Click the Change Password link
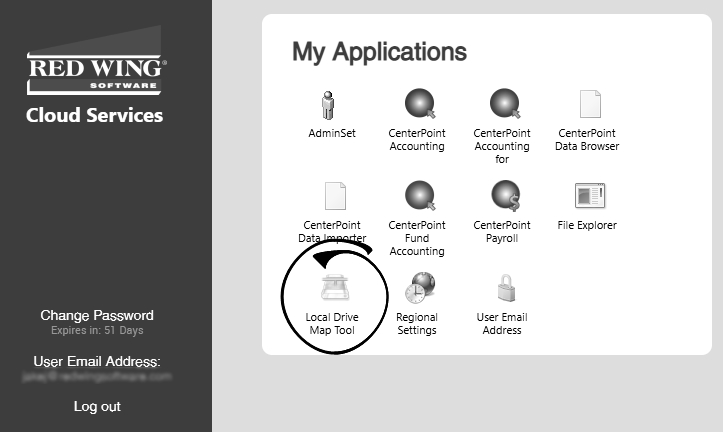The height and width of the screenshot is (432, 723). tap(97, 315)
